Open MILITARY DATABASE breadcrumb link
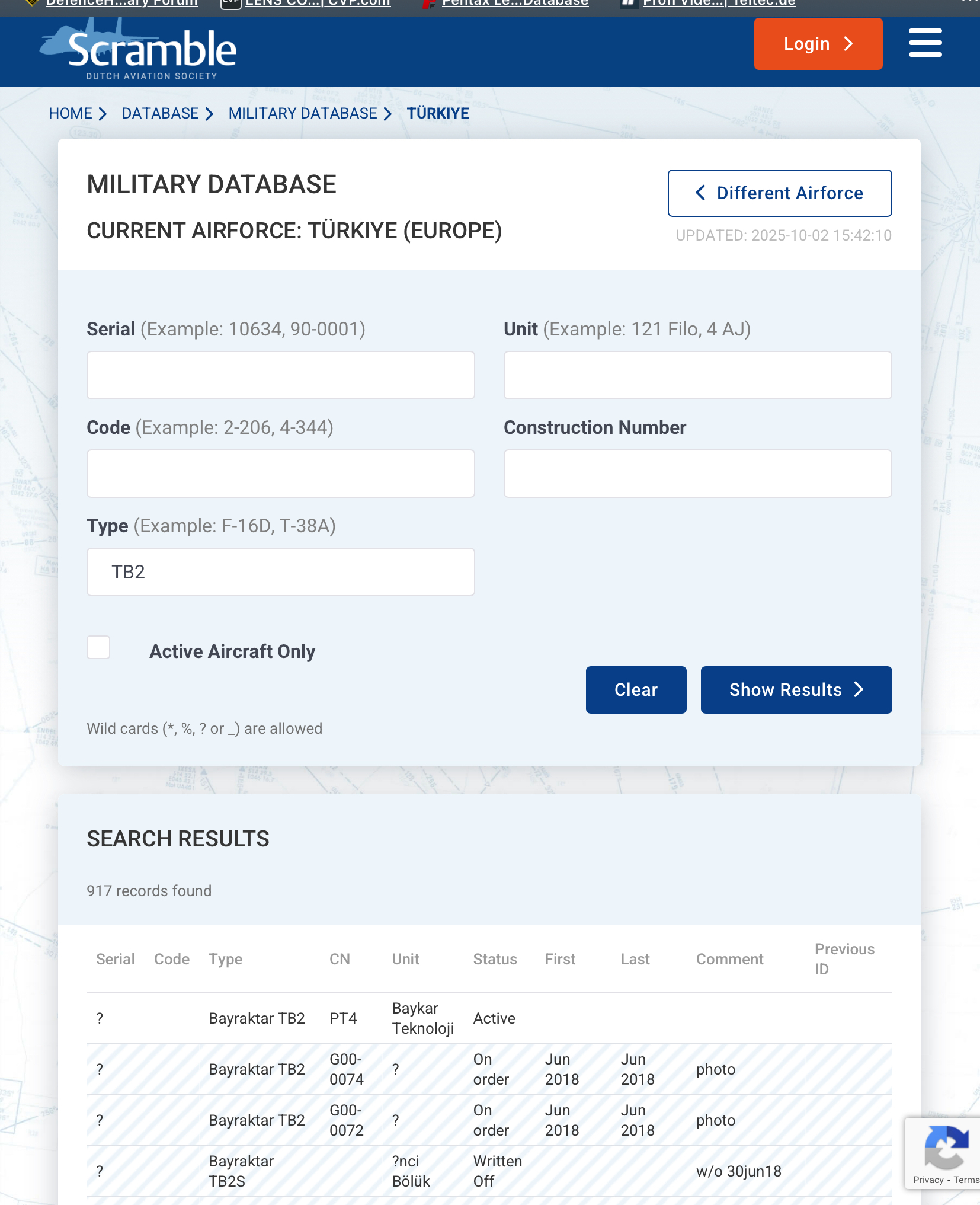980x1205 pixels. pyautogui.click(x=303, y=113)
